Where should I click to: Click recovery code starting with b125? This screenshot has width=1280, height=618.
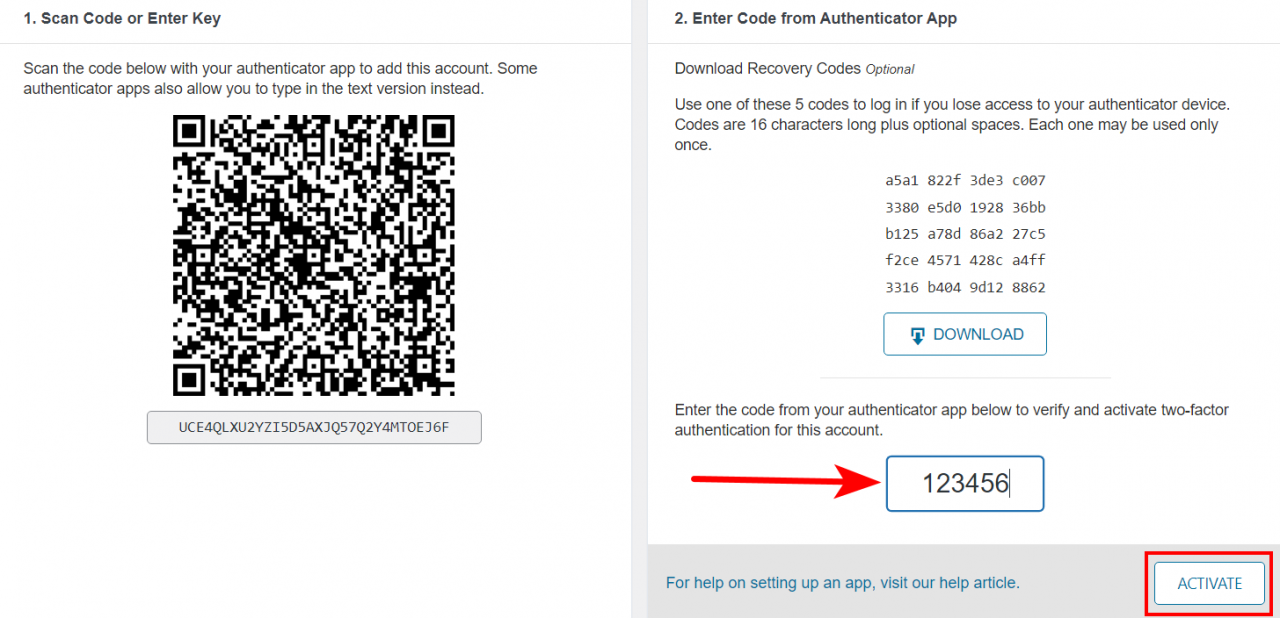coord(964,234)
